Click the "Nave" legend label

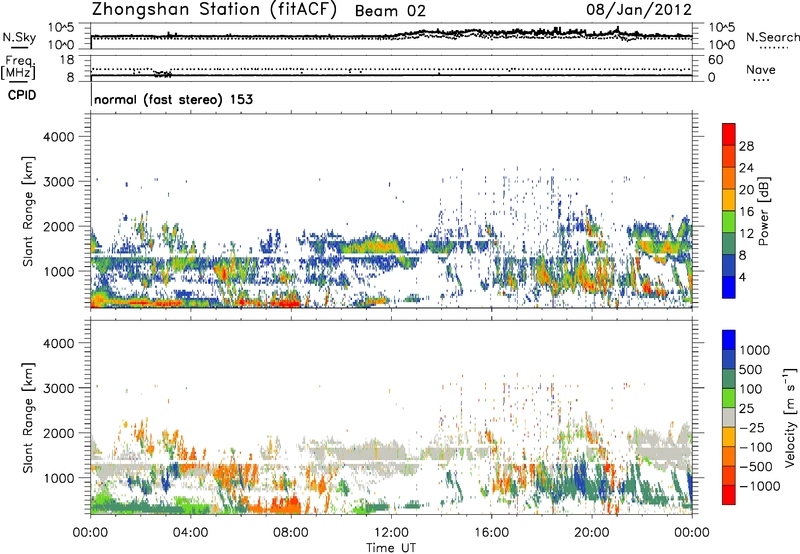[x=761, y=70]
